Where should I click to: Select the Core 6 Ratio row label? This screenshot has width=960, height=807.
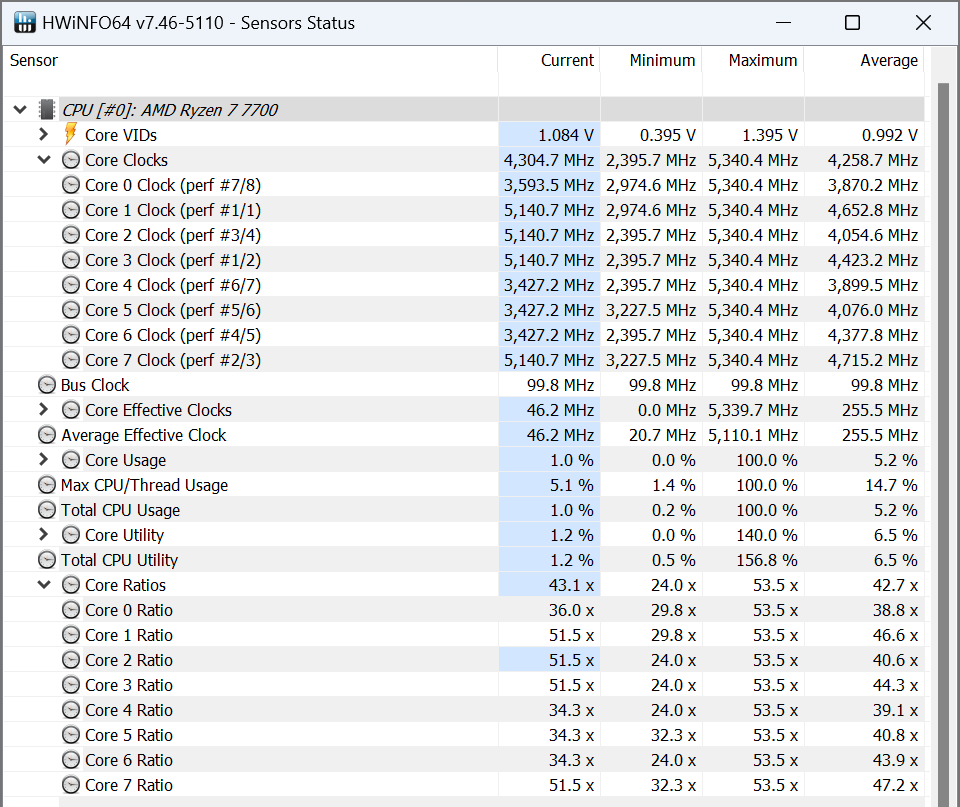click(129, 760)
